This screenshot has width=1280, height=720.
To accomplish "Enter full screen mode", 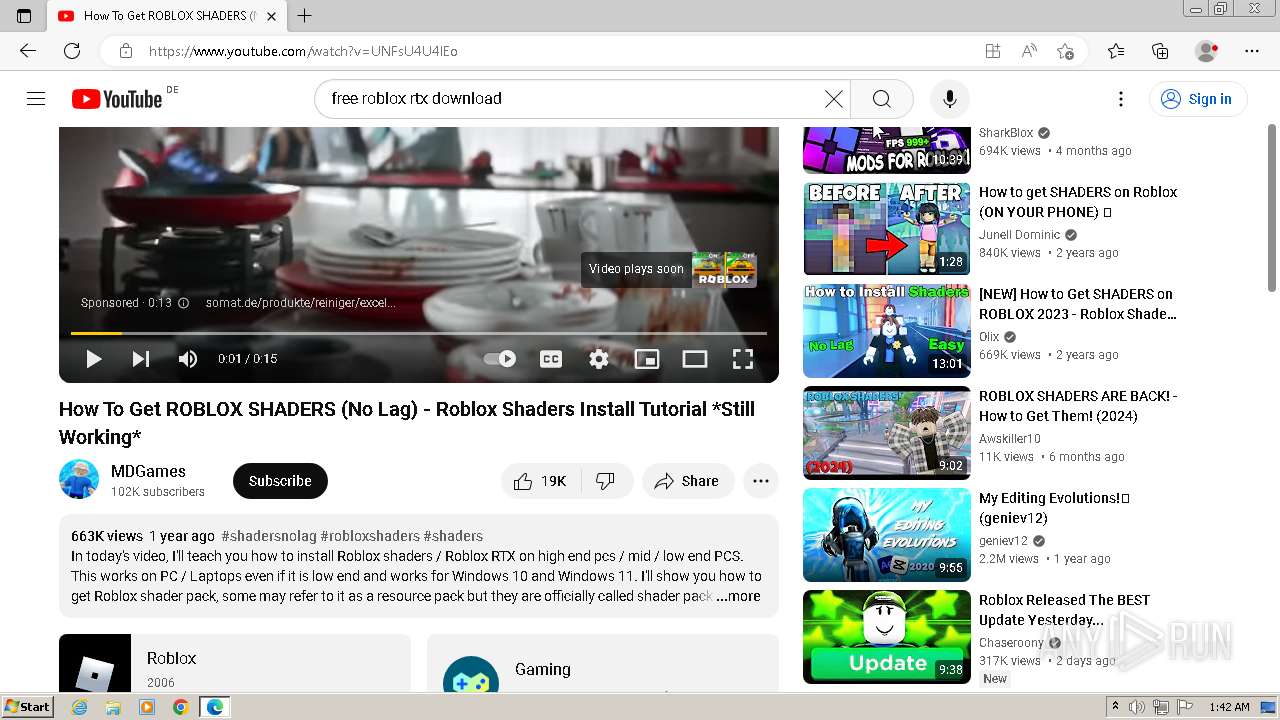I will click(743, 359).
